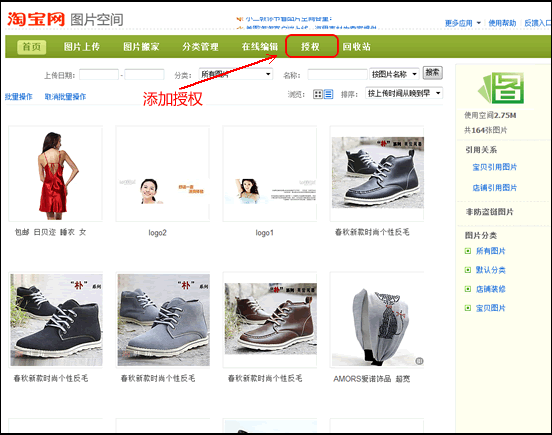Click the green image space logo icon

click(x=501, y=88)
